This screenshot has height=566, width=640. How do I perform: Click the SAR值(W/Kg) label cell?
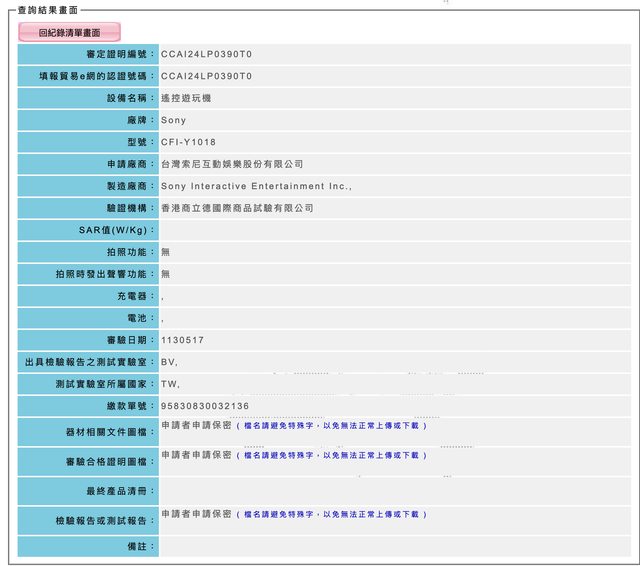click(88, 230)
